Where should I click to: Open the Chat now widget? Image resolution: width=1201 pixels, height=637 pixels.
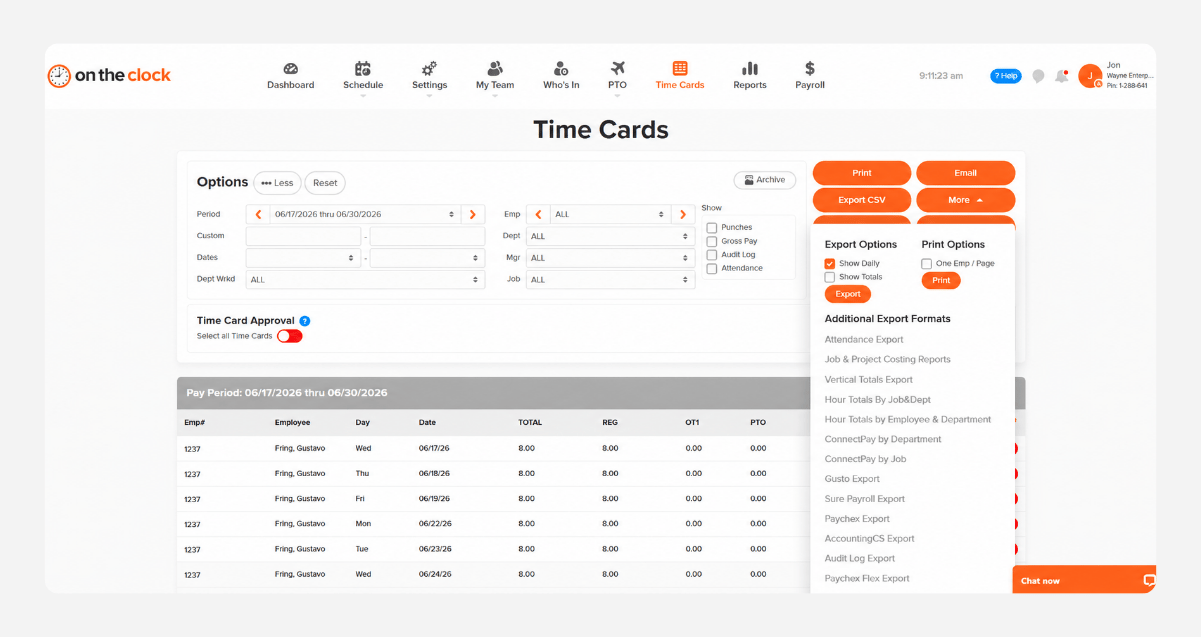coord(1084,580)
